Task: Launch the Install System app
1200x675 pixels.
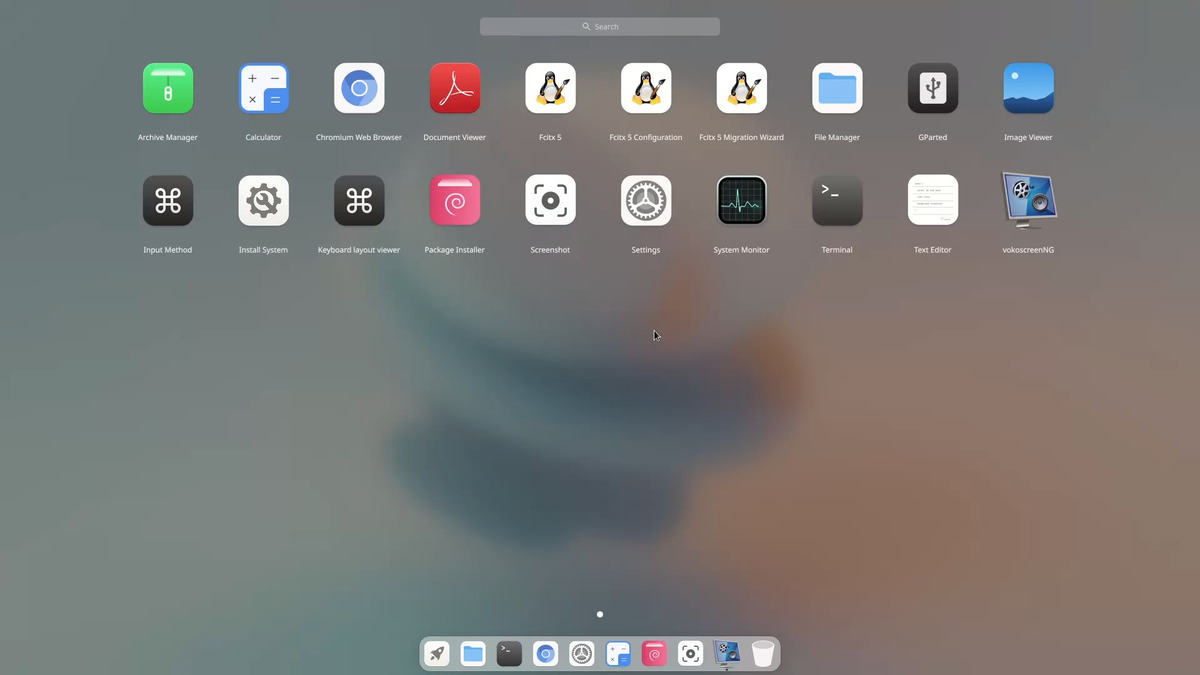Action: click(264, 200)
